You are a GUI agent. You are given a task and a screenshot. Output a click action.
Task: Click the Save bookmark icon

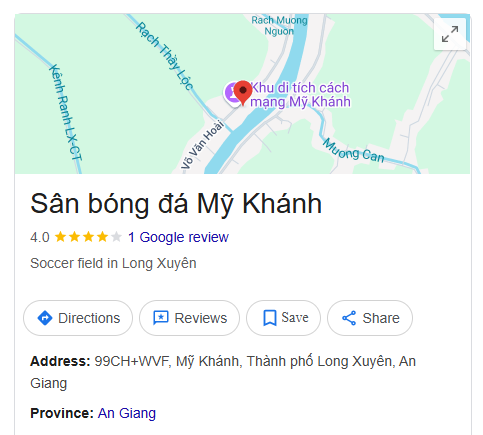(270, 318)
